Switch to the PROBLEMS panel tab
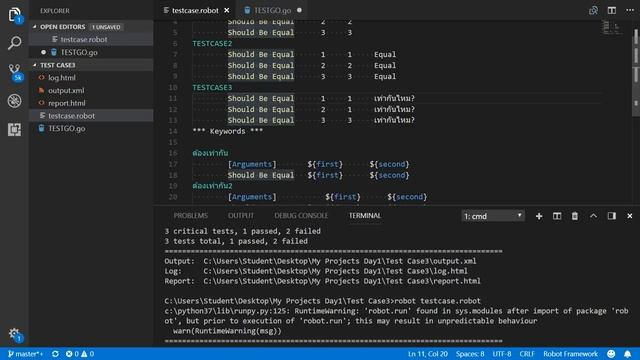The image size is (640, 360). [x=191, y=216]
